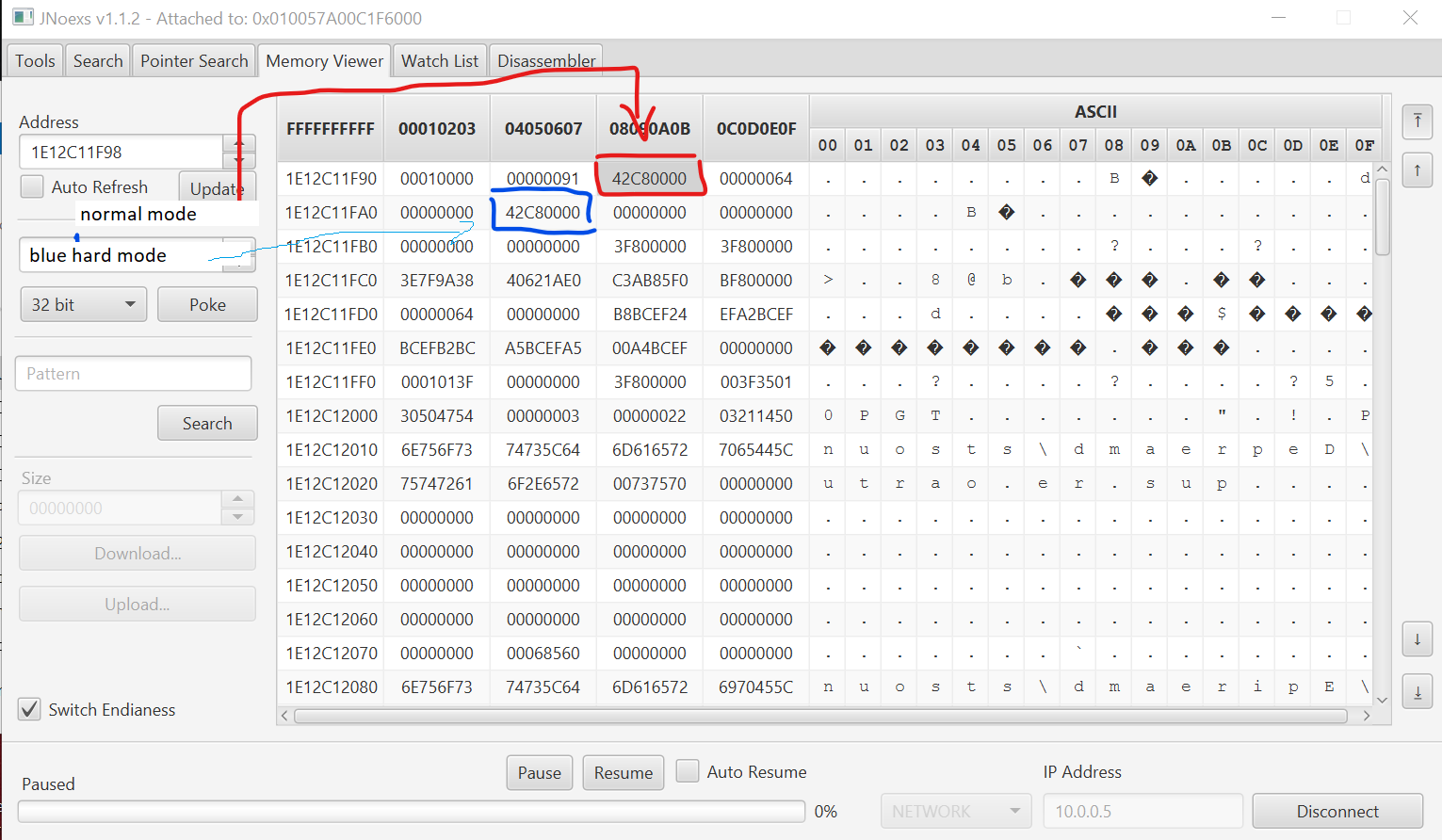Uncheck Switch Endianess checkbox
Image resolution: width=1442 pixels, height=840 pixels.
pyautogui.click(x=30, y=709)
